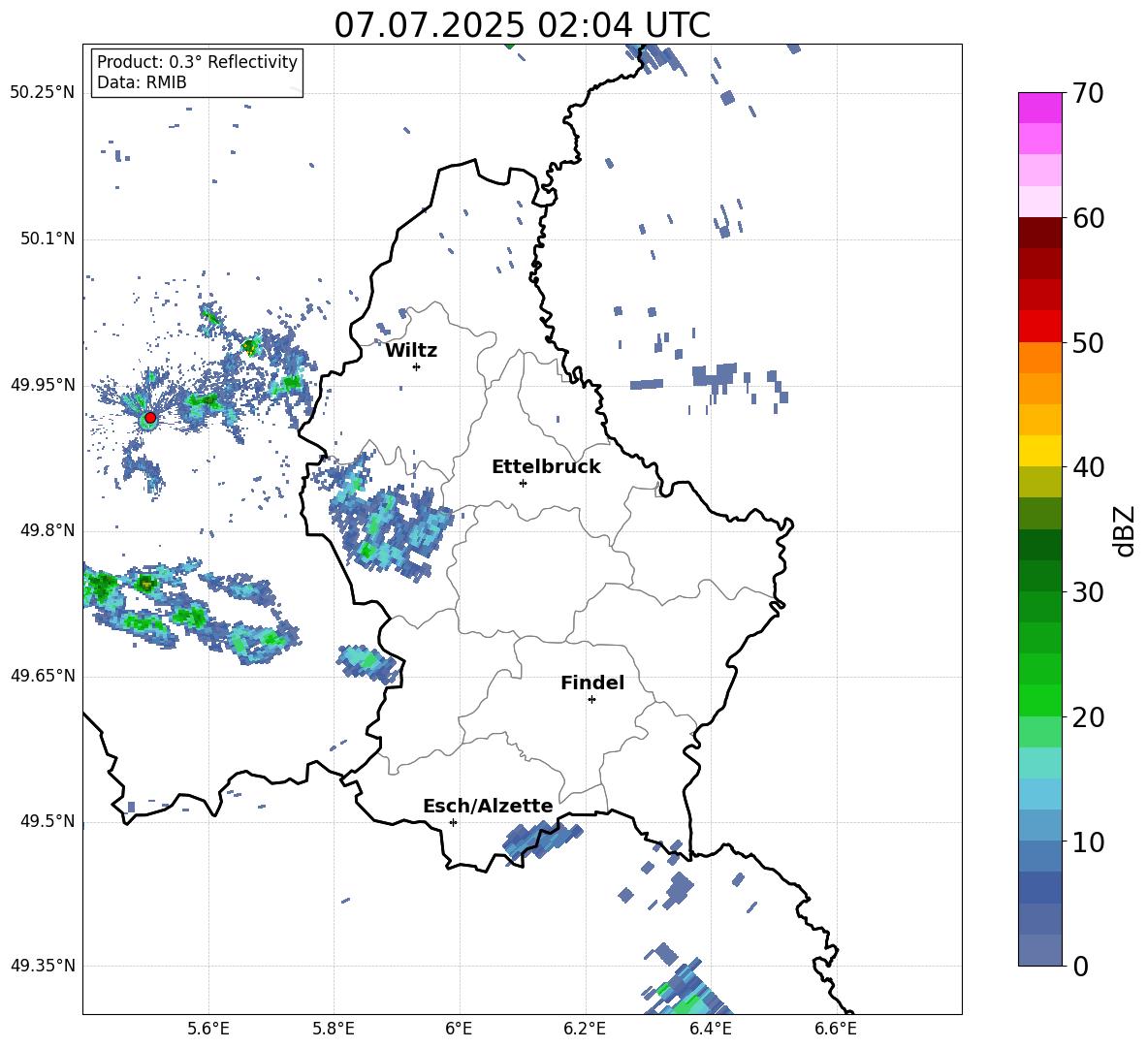Click the 6.4°E longitude label
Viewport: 1148px width, 1048px height.
click(x=710, y=1029)
